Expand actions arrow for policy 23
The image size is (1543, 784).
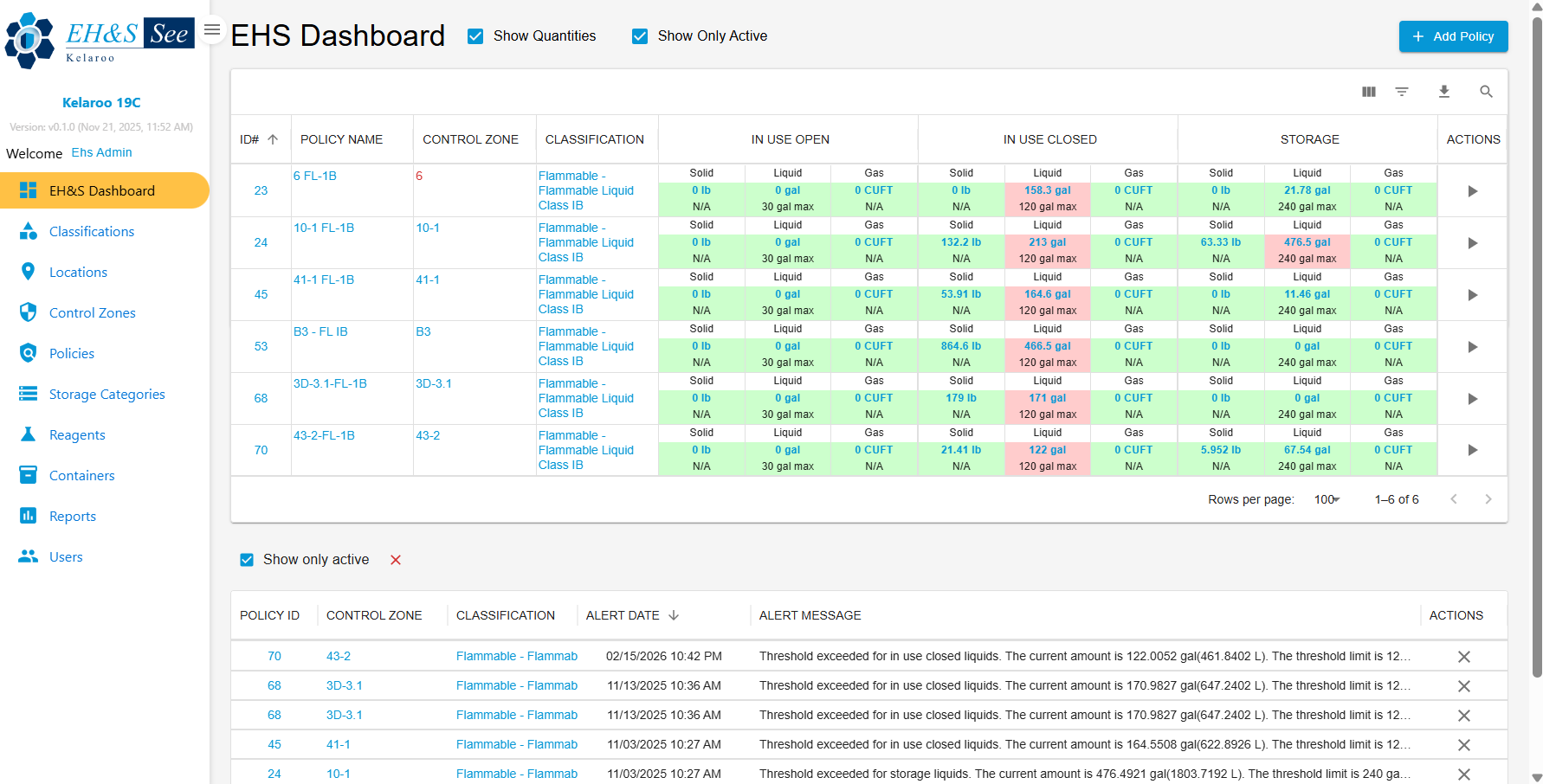[1472, 191]
